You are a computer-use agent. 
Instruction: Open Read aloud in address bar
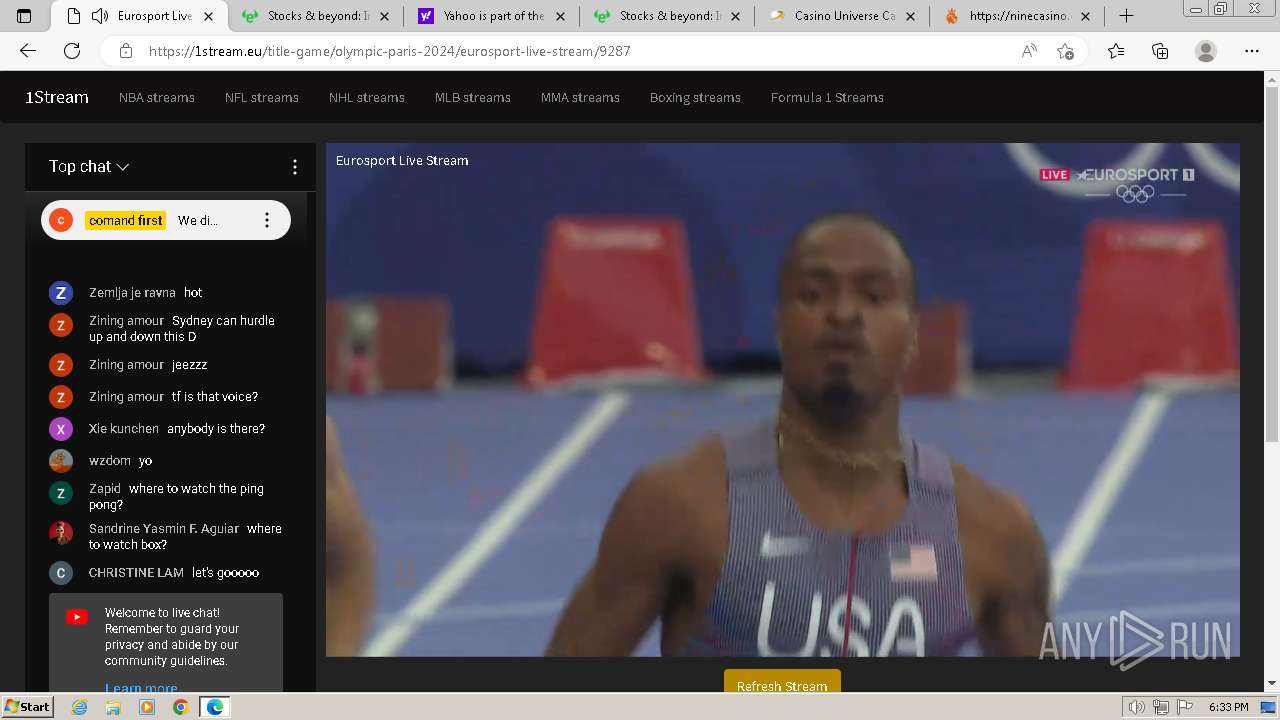[x=1029, y=51]
